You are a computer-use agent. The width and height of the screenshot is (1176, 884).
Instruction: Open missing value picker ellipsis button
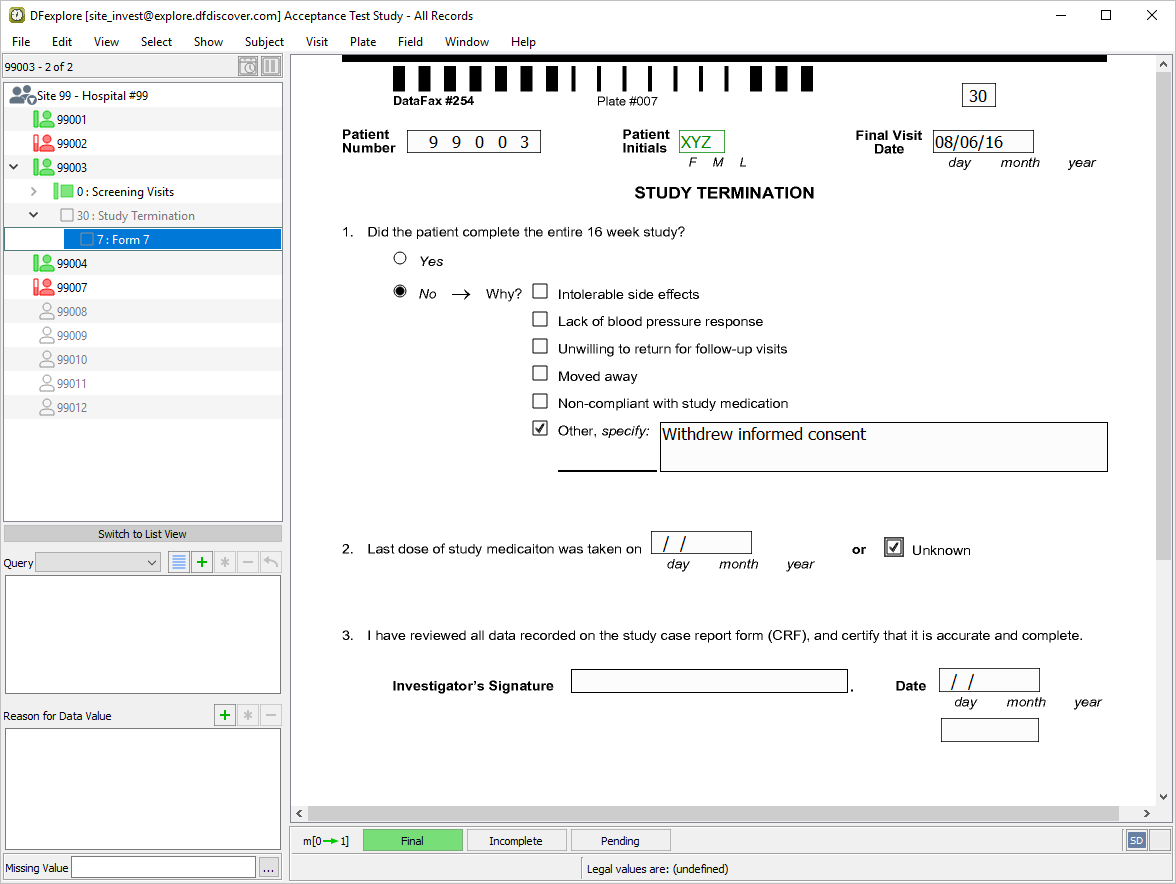pyautogui.click(x=268, y=868)
